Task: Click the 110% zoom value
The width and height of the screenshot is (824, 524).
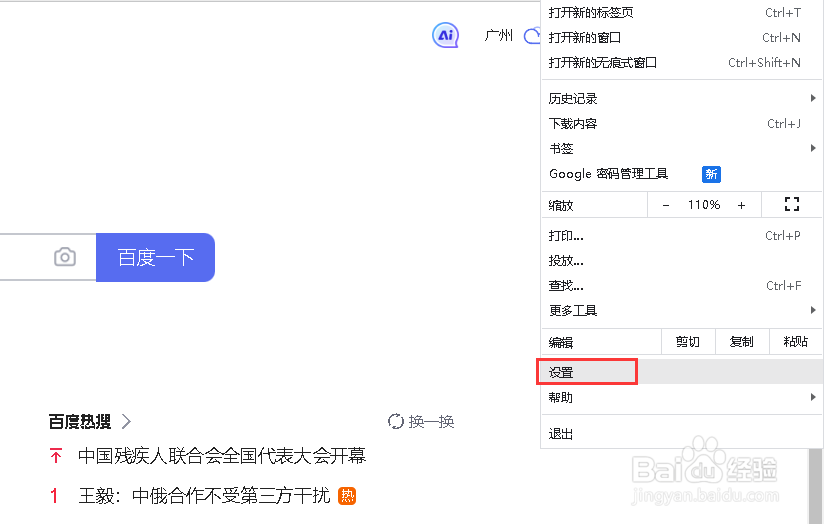Action: (x=704, y=205)
